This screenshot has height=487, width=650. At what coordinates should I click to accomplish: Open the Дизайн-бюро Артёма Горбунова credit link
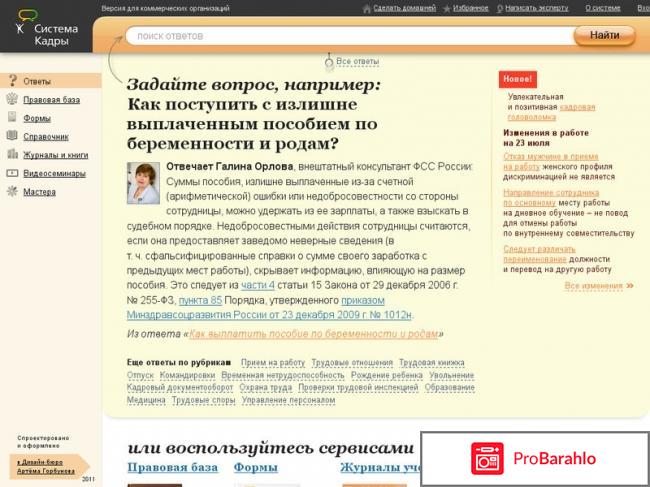point(46,466)
